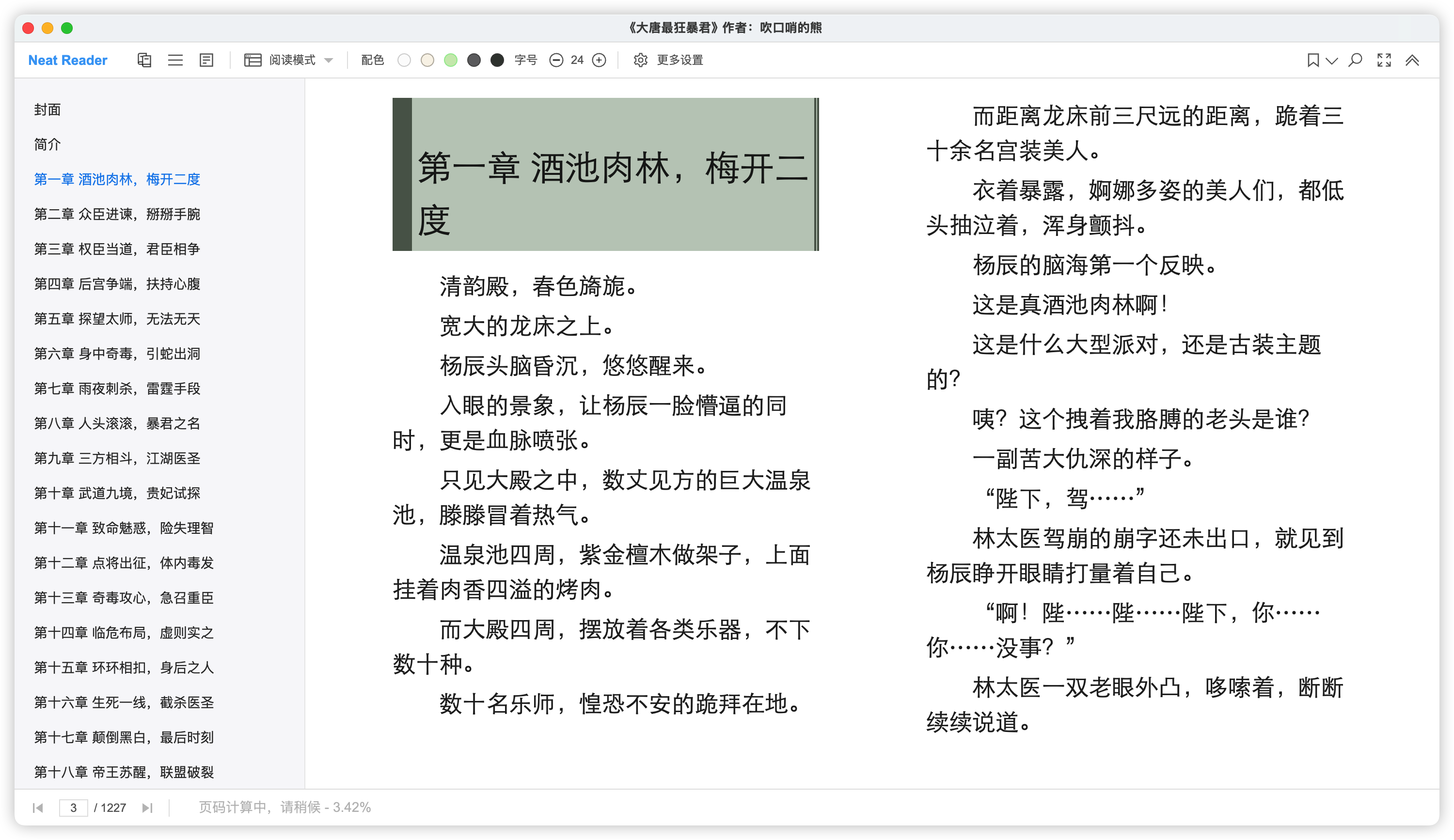Select the beige color scheme circle
The width and height of the screenshot is (1454, 840).
pos(427,60)
